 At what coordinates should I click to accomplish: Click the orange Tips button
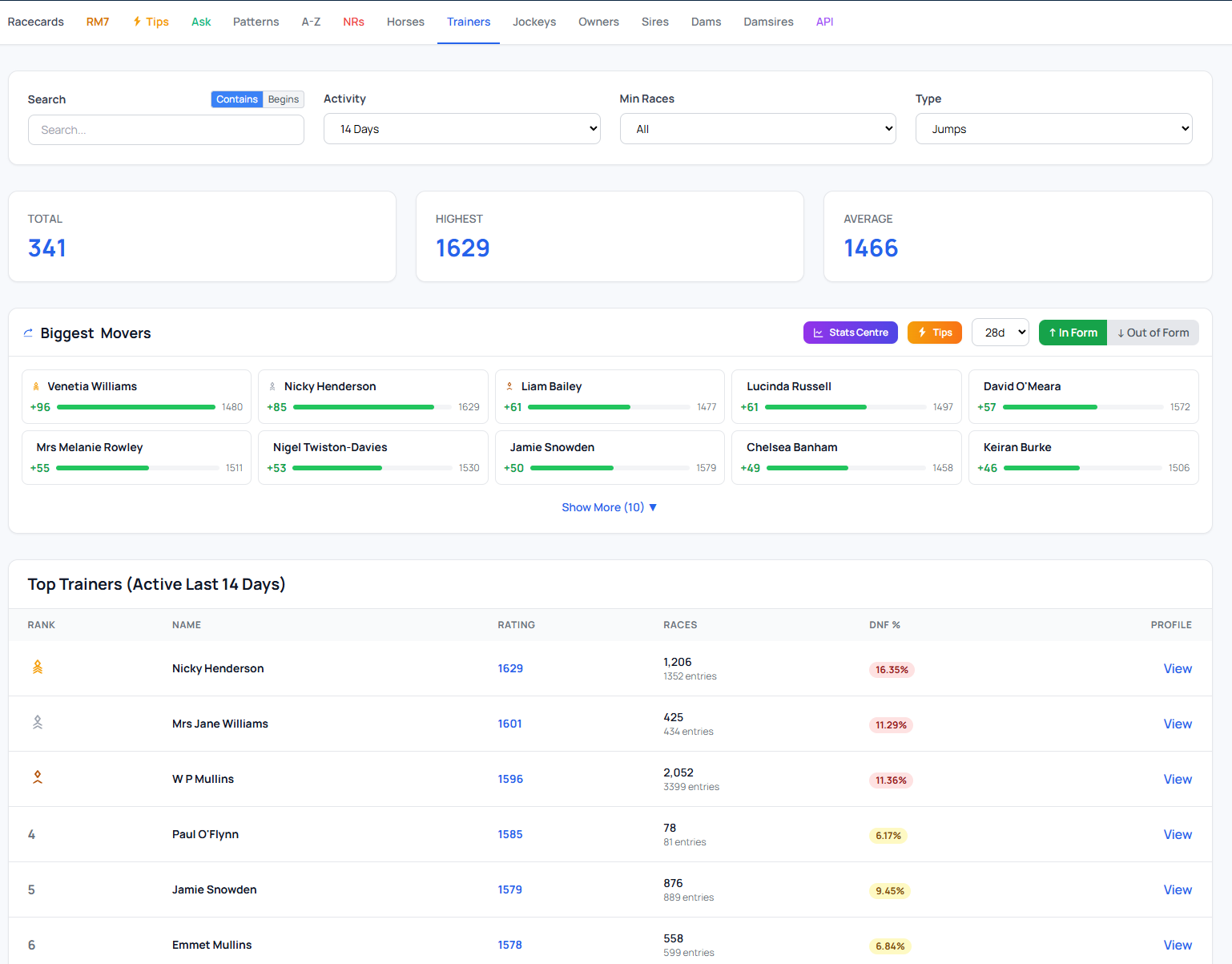pyautogui.click(x=935, y=333)
